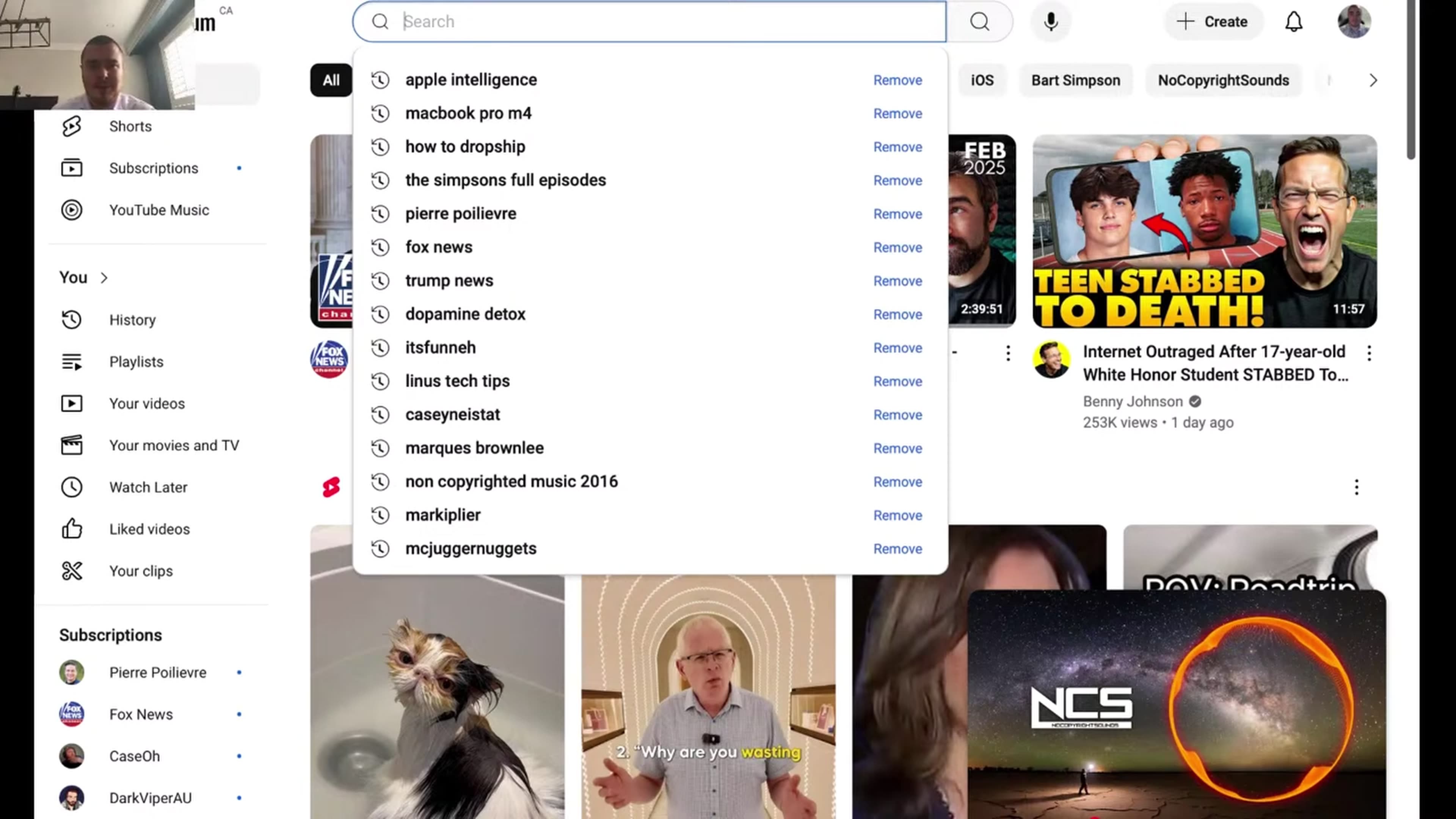1456x819 pixels.
Task: Open Shorts from the sidebar
Action: click(130, 126)
